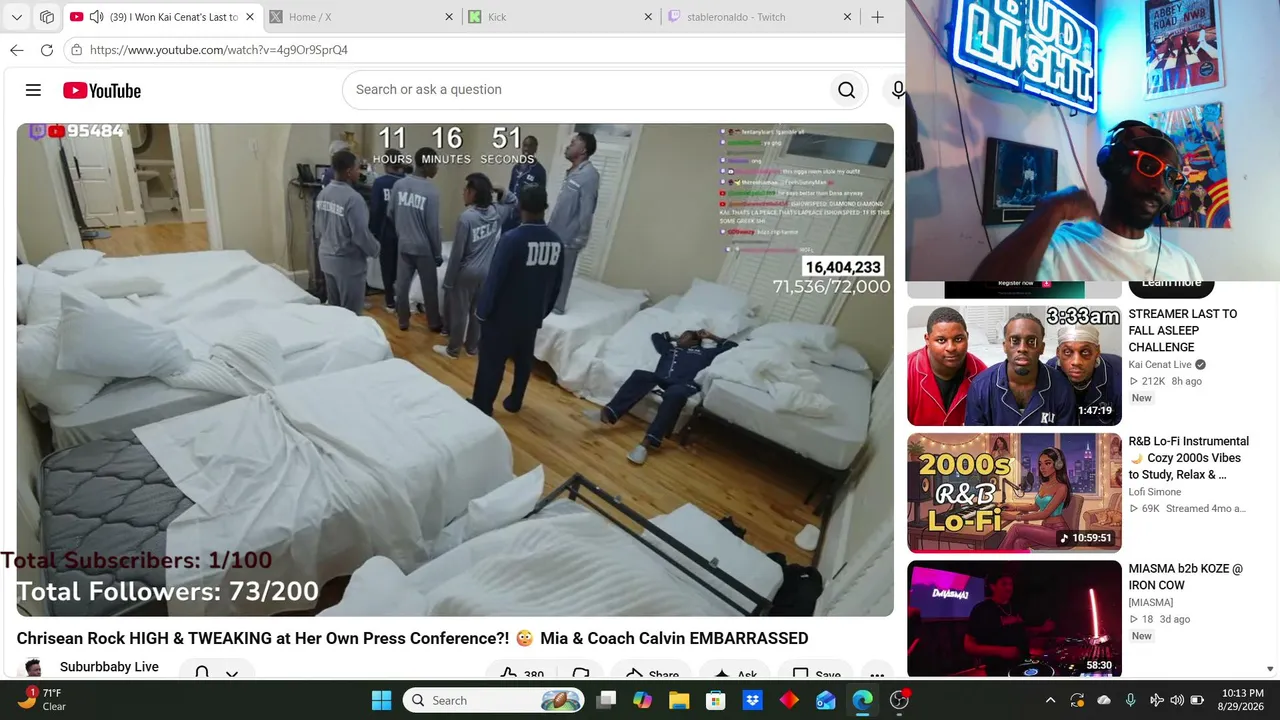Open the browser tab actions menu icon
Viewport: 1280px width, 720px height.
tap(47, 17)
